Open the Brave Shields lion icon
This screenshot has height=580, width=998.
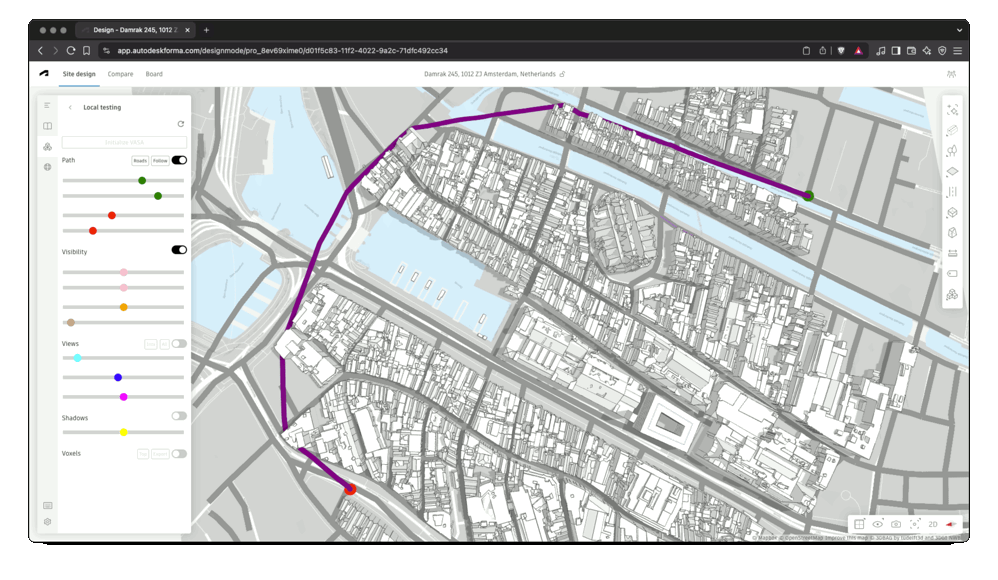point(841,50)
